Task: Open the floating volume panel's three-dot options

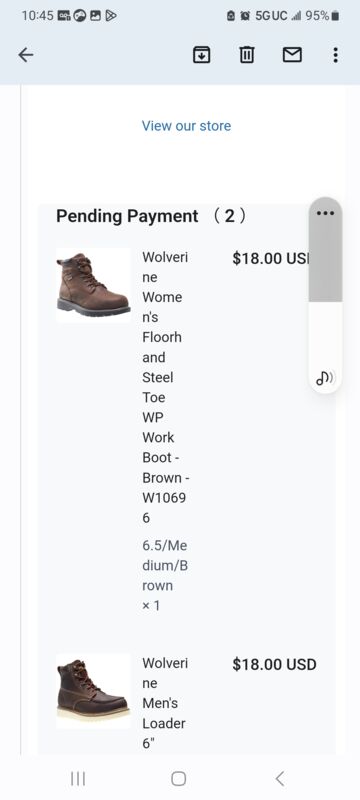Action: click(325, 213)
